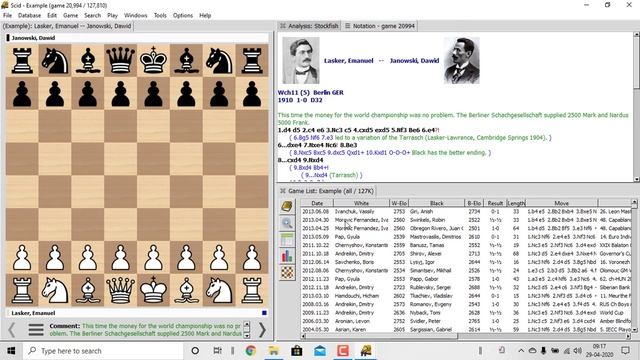Screen dimensions: 640x360
Task: Open the Windows menu
Action: [x=136, y=16]
